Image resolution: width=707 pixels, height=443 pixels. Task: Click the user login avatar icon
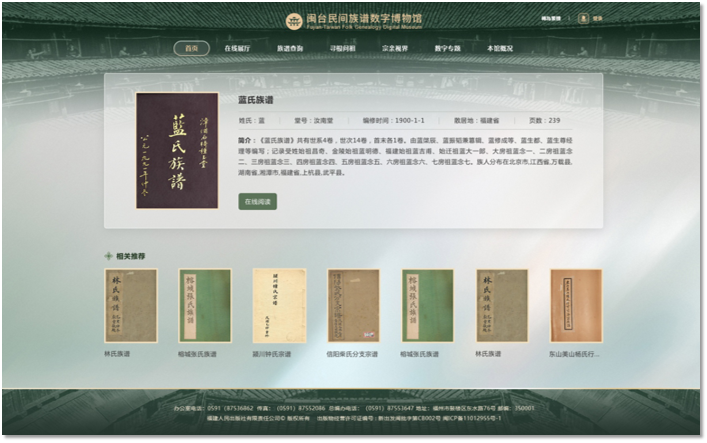click(585, 18)
